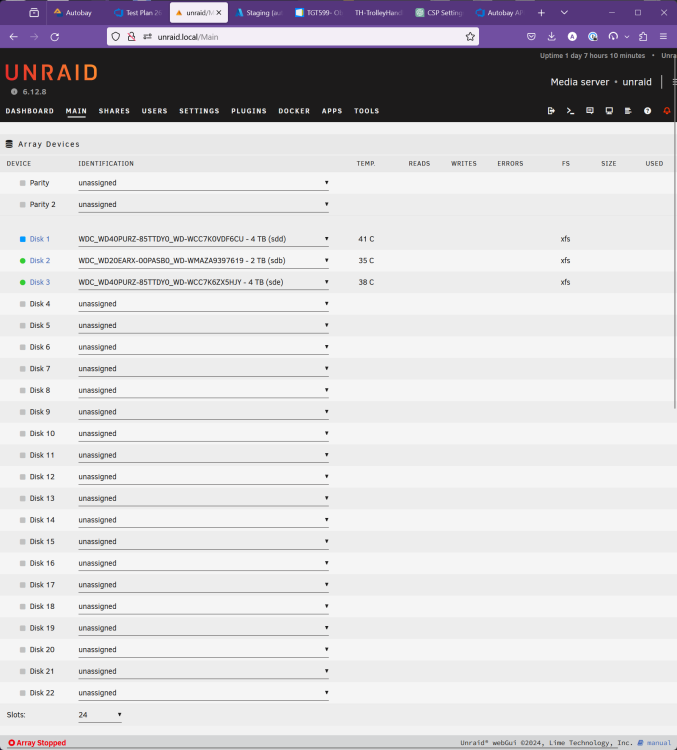List all browser tabs with the chevron

(x=565, y=13)
